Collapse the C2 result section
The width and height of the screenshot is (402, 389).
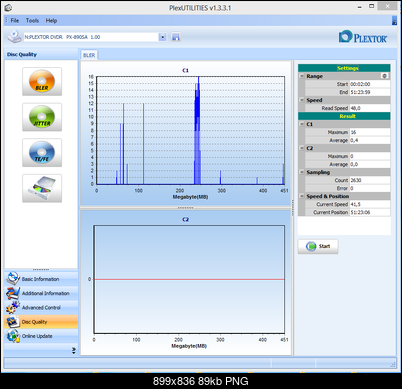coord(301,148)
